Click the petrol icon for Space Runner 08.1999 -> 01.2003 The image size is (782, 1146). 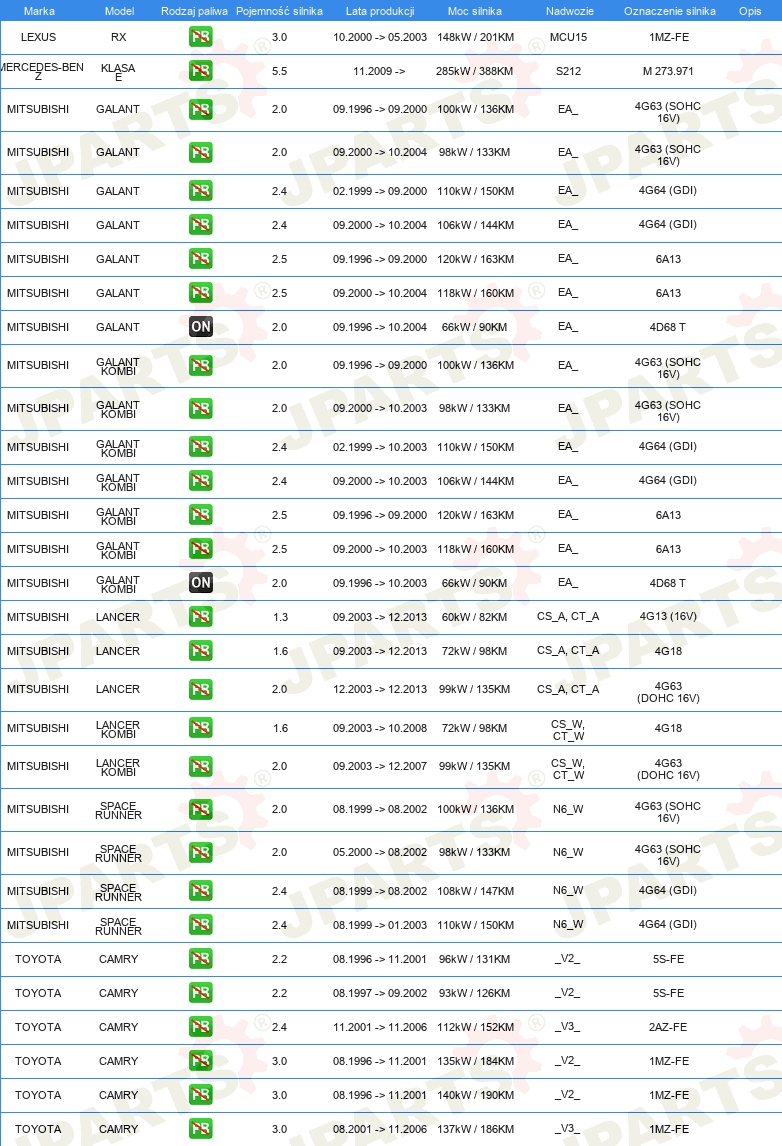coord(200,925)
